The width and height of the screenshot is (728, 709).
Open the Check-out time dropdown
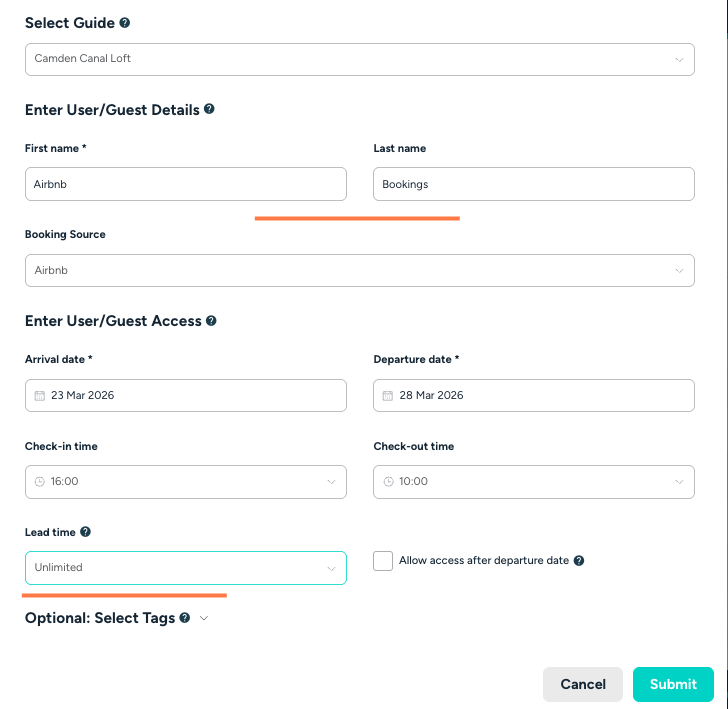534,481
